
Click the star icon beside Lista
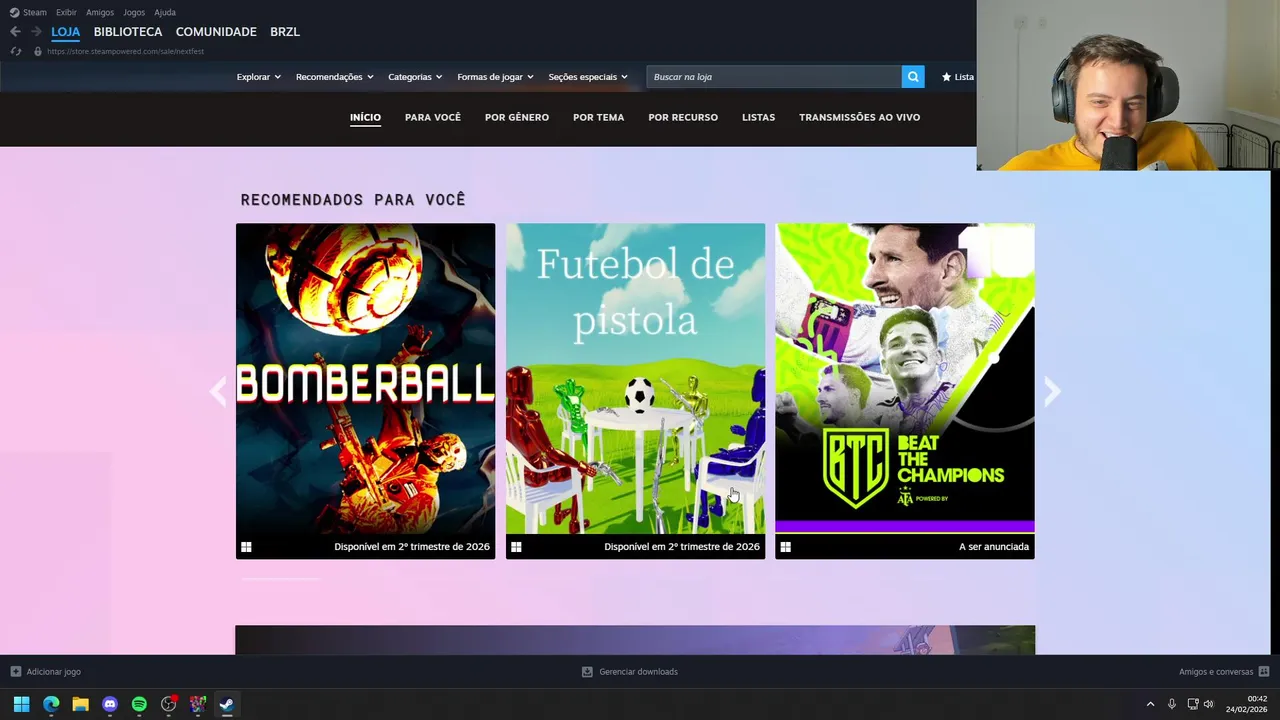pyautogui.click(x=946, y=77)
